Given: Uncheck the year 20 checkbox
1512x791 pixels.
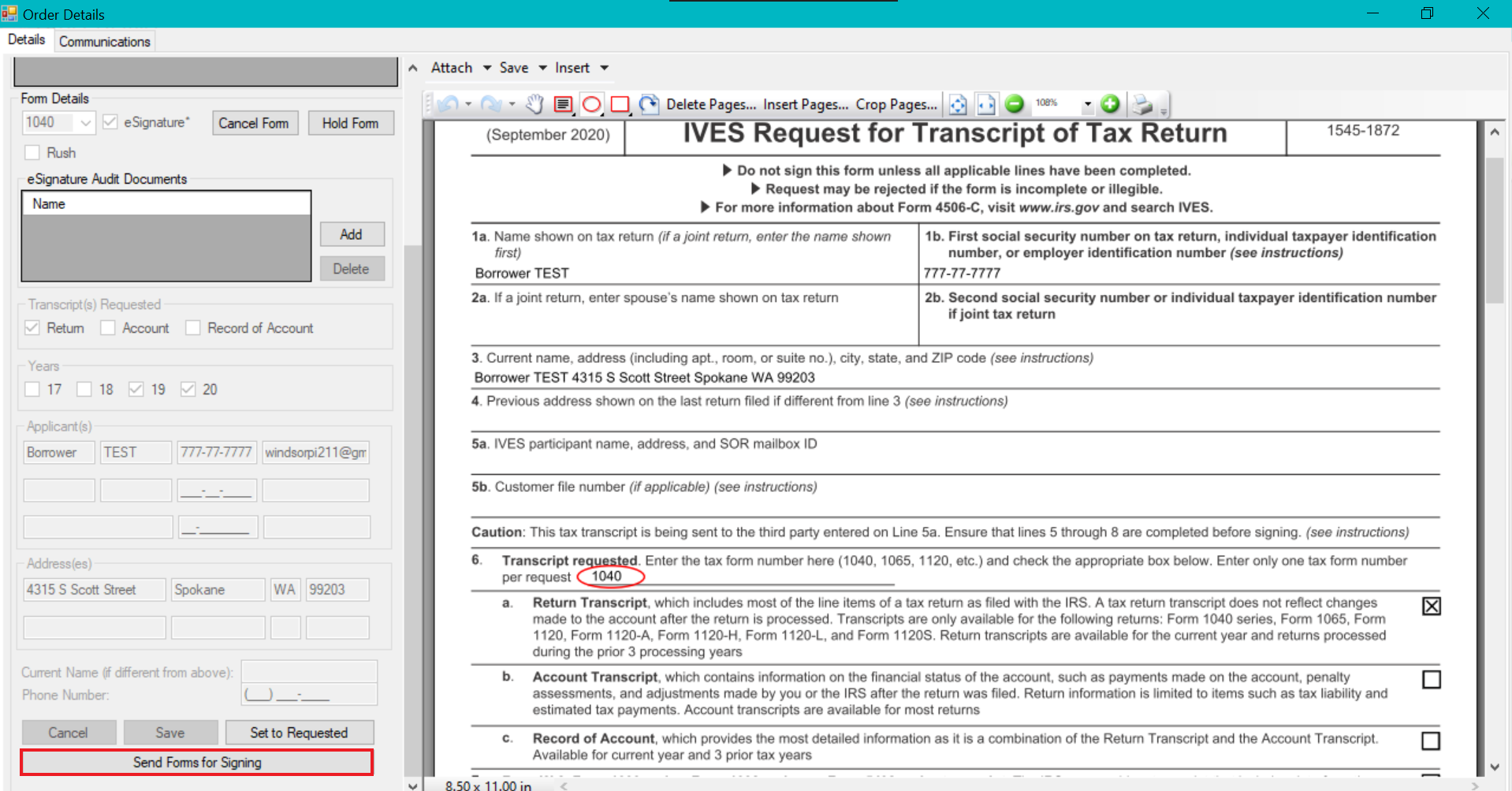Looking at the screenshot, I should pyautogui.click(x=188, y=389).
